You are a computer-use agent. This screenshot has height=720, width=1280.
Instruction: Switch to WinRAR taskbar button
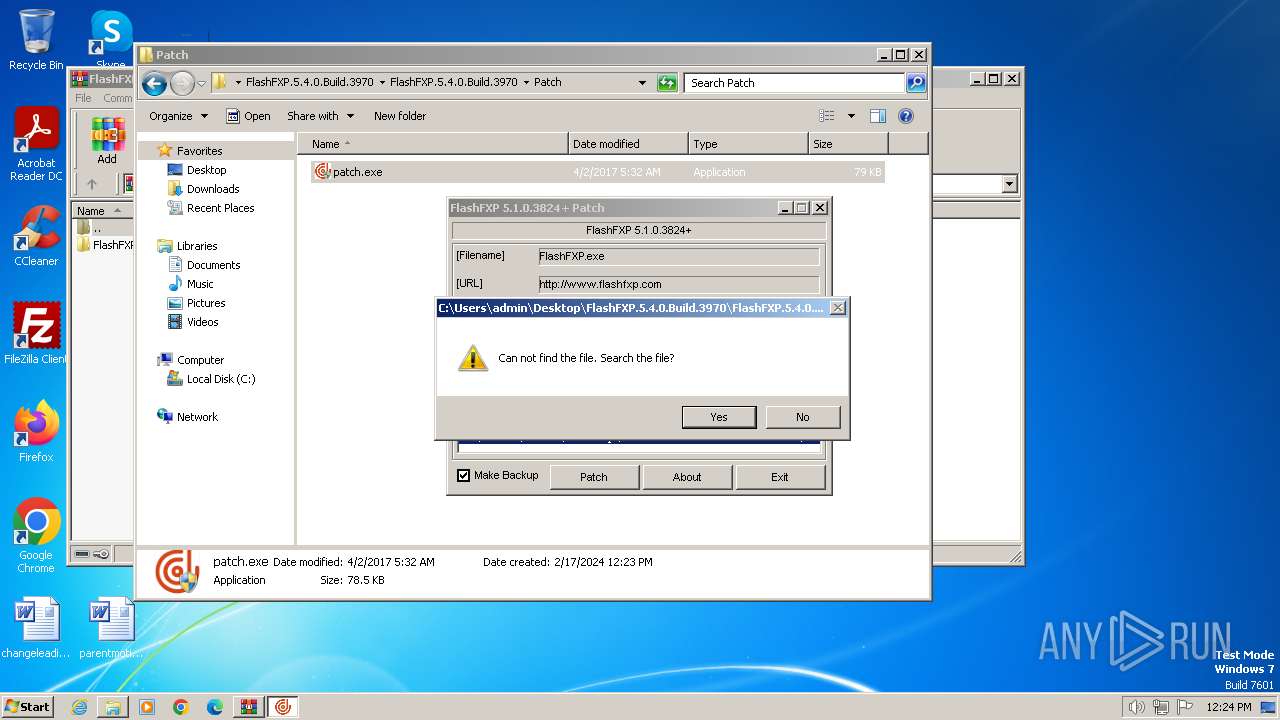[248, 707]
